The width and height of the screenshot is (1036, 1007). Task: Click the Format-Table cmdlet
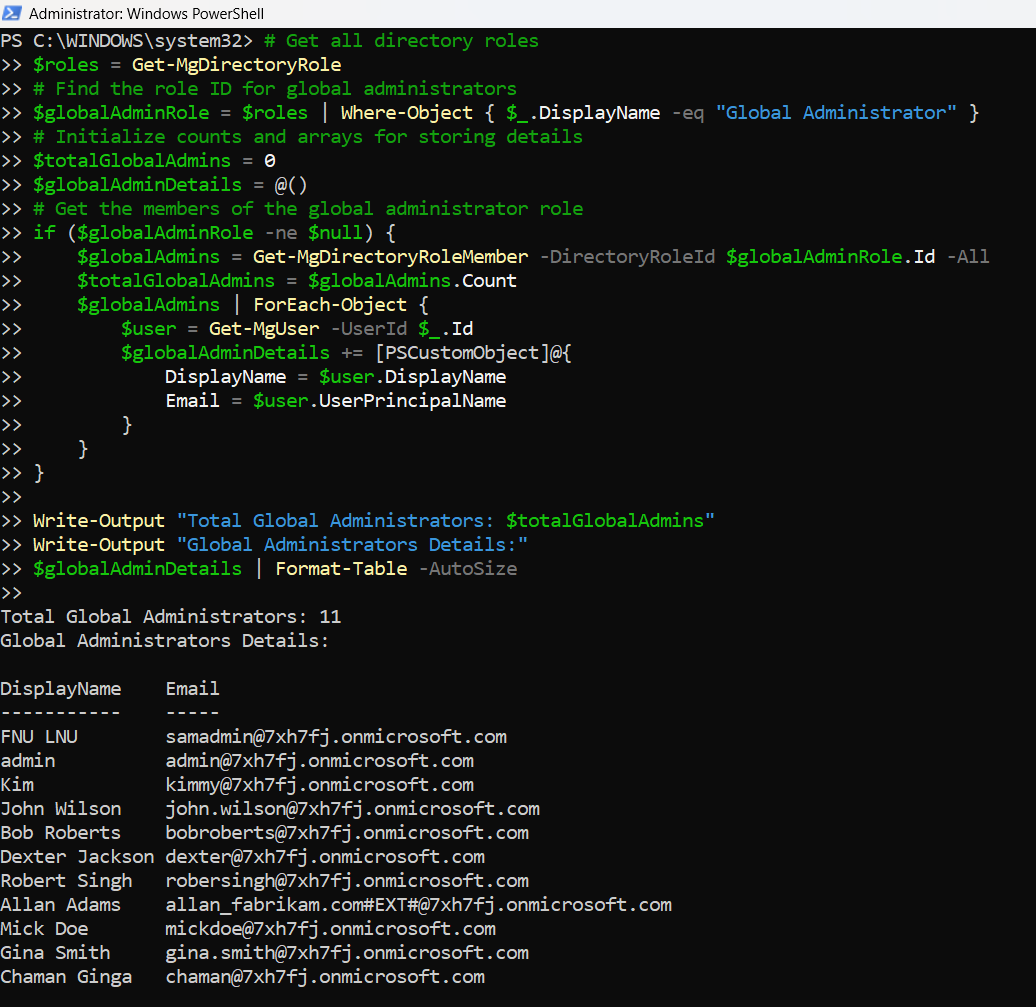click(x=341, y=569)
